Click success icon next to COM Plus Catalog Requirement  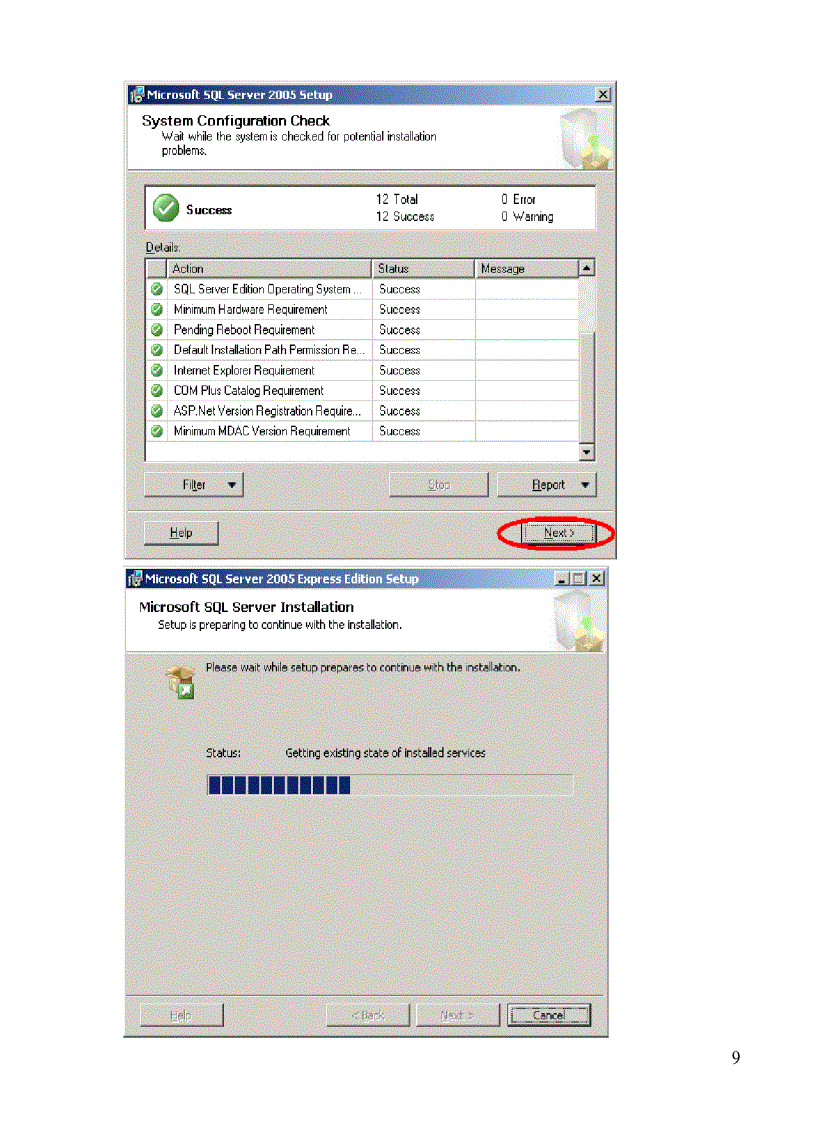pos(156,390)
